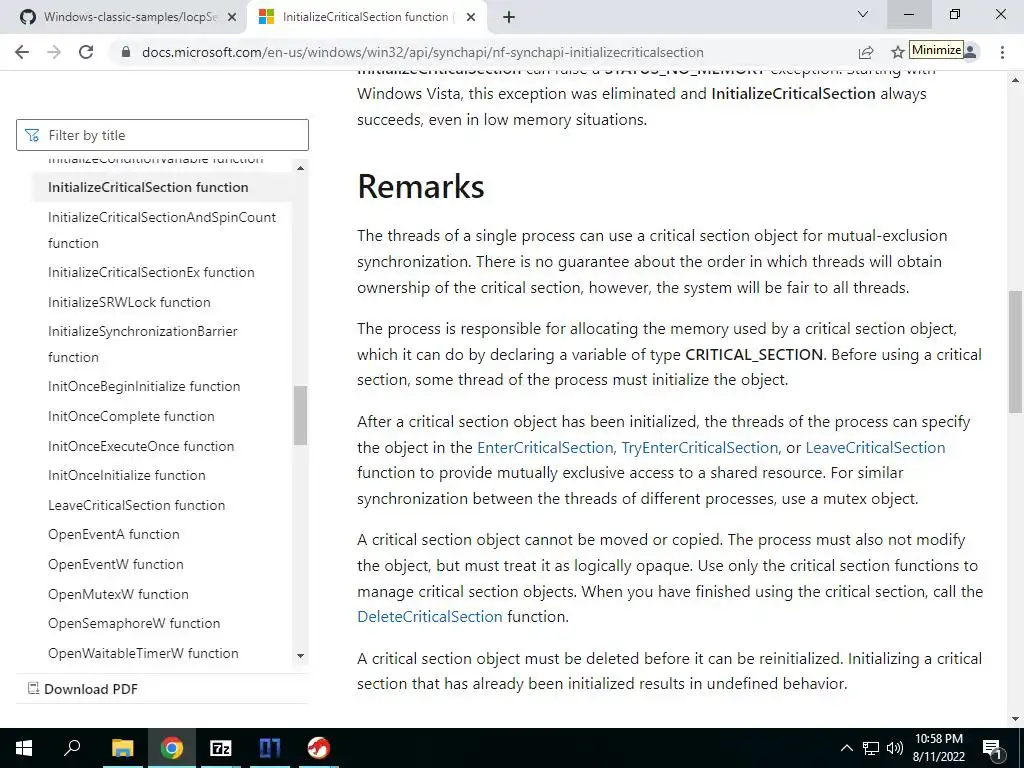Open OpenEventA function entry

pyautogui.click(x=114, y=534)
